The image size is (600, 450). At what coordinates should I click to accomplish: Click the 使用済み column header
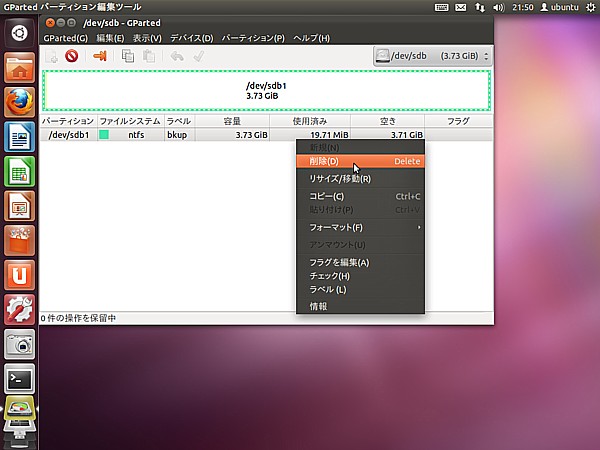point(310,121)
